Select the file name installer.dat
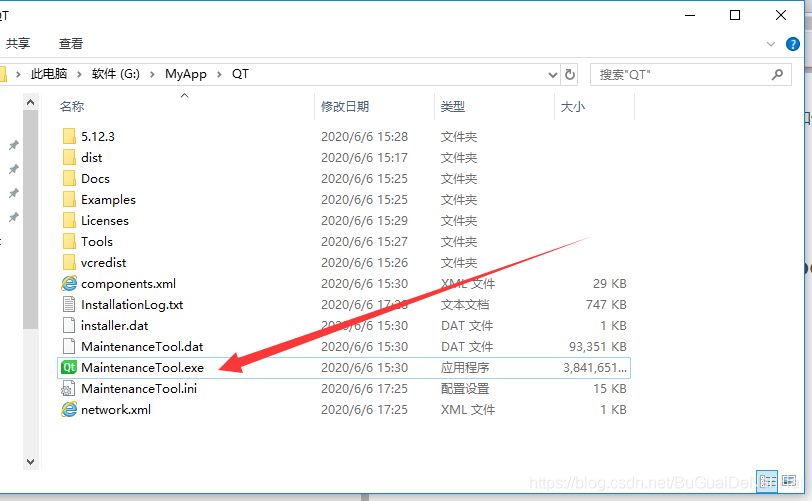Screen dimensions: 812x501 [x=114, y=326]
